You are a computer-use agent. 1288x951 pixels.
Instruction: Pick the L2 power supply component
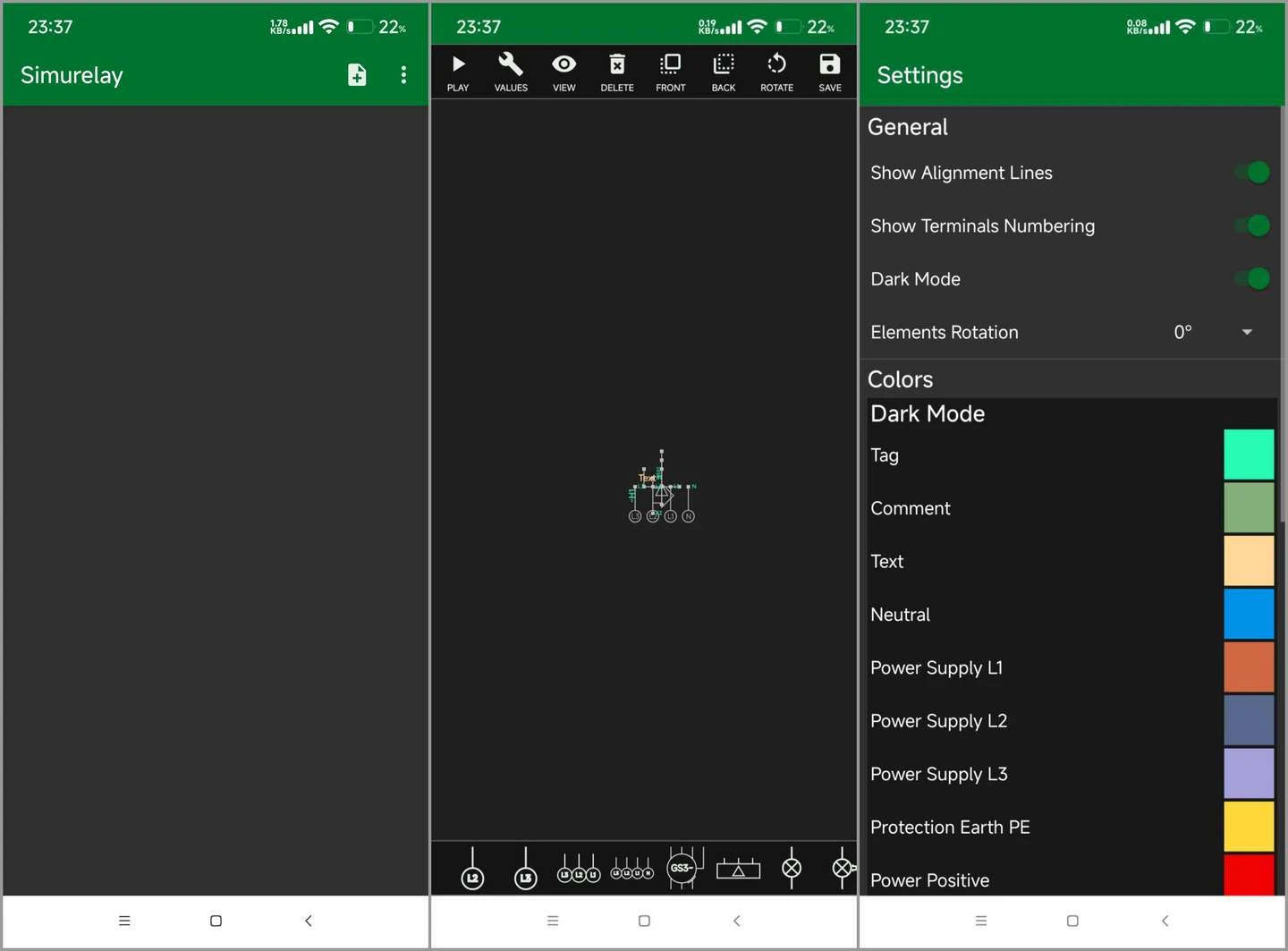(x=472, y=869)
